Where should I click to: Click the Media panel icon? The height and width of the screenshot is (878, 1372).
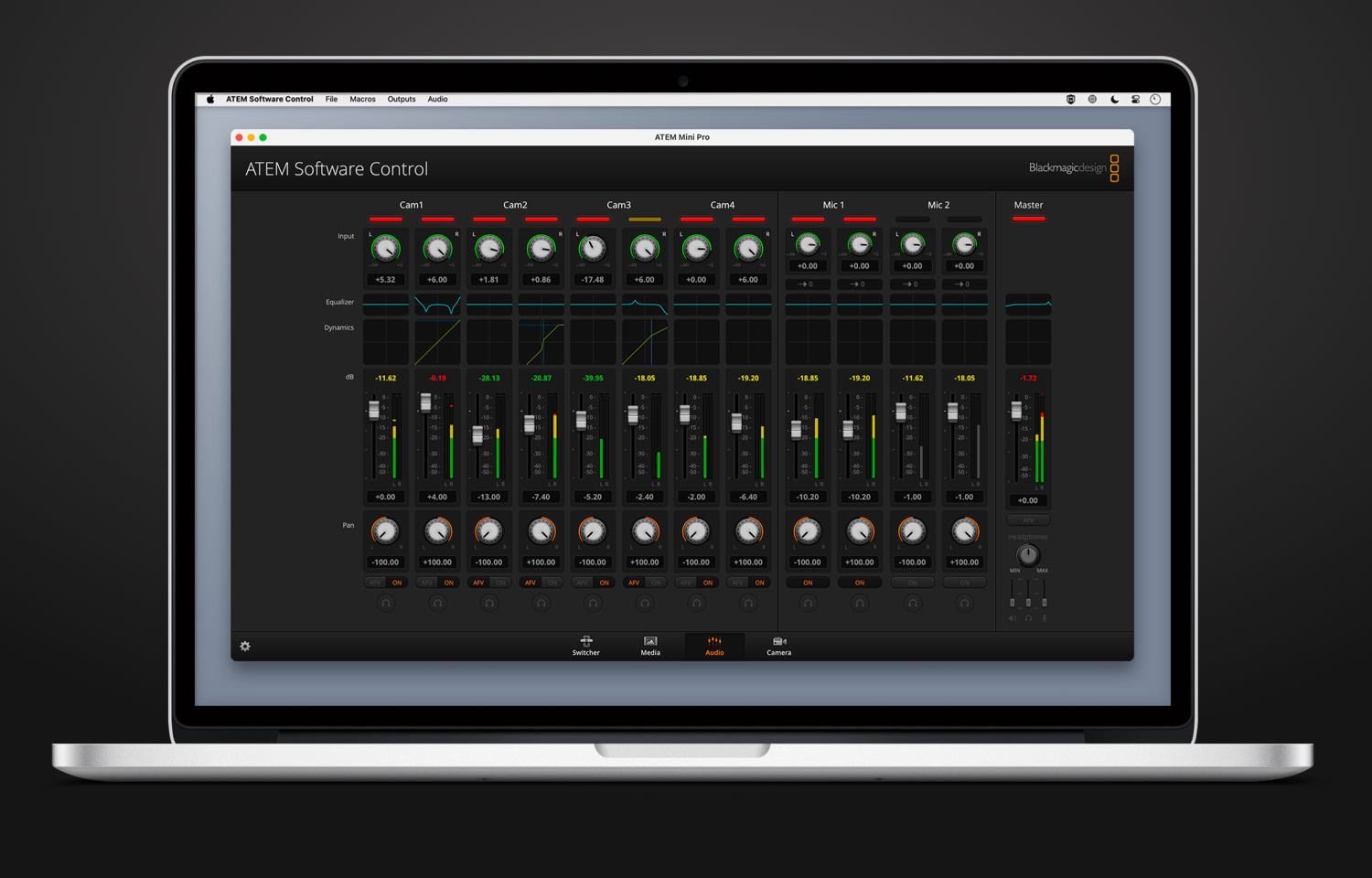click(x=650, y=646)
